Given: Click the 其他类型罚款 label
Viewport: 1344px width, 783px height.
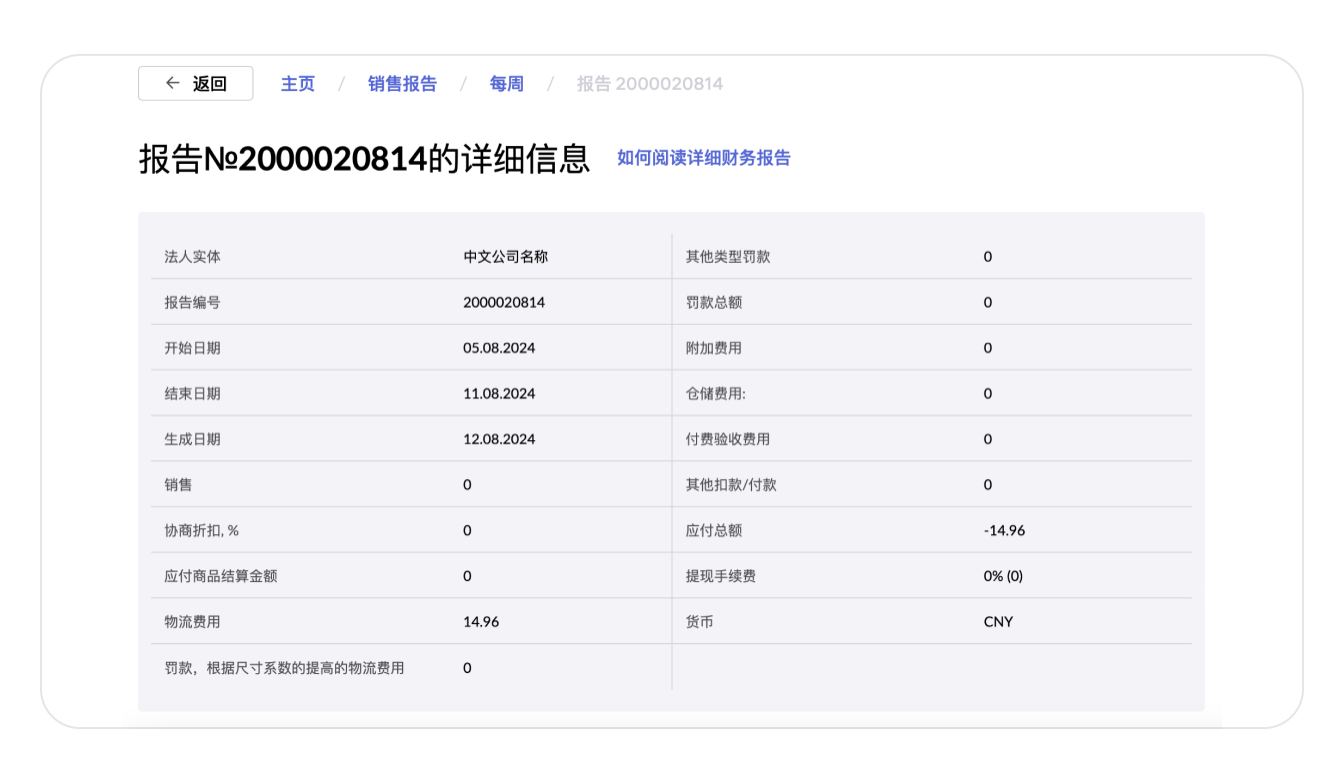Looking at the screenshot, I should coord(728,257).
